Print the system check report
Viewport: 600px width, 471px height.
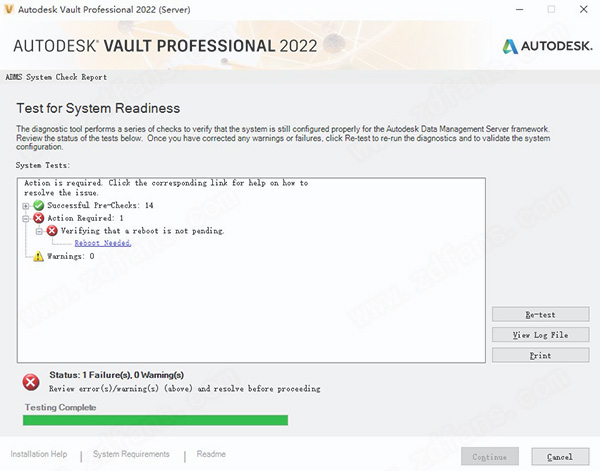(540, 355)
